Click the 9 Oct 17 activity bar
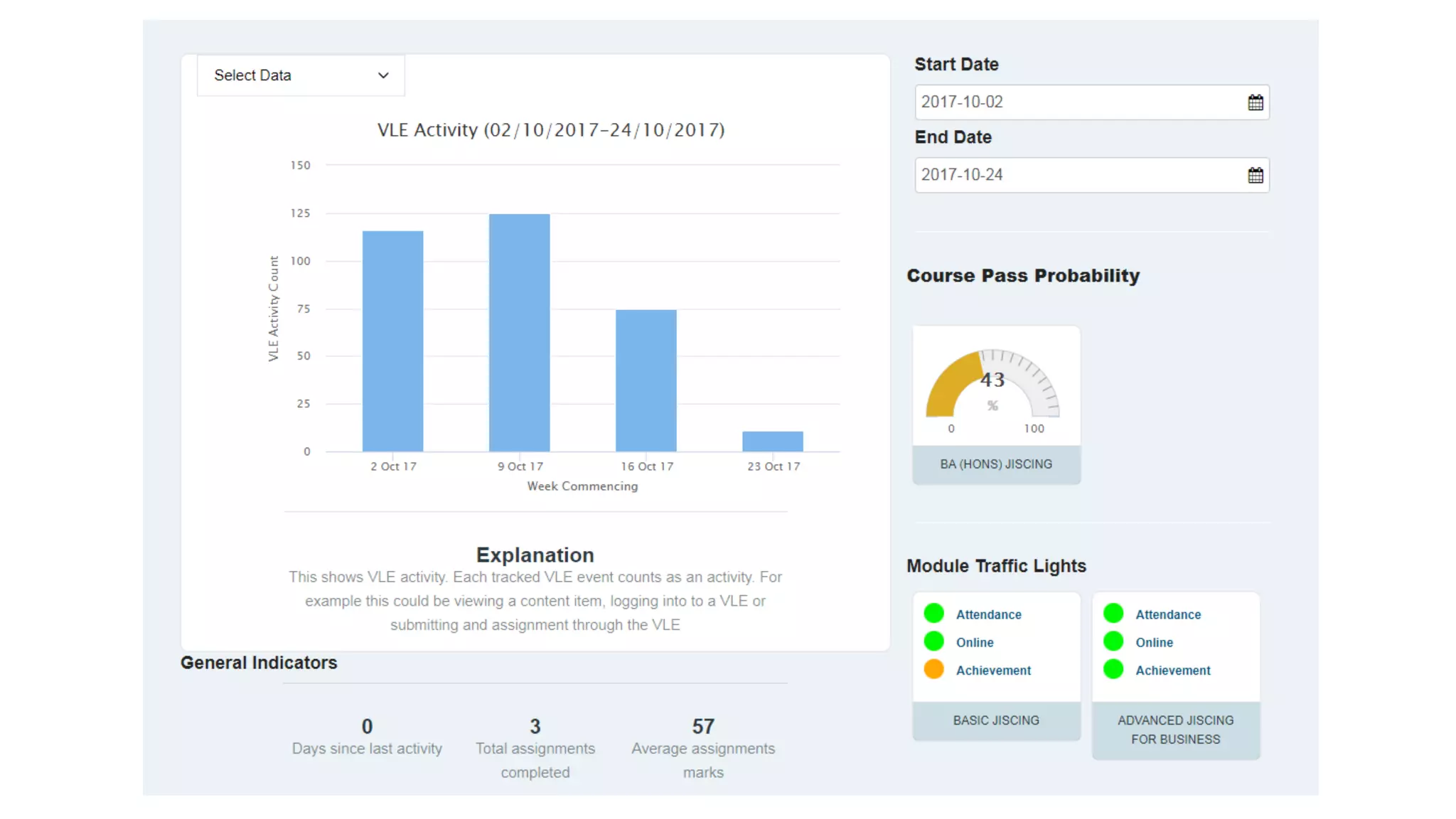This screenshot has width=1456, height=819. [x=519, y=333]
